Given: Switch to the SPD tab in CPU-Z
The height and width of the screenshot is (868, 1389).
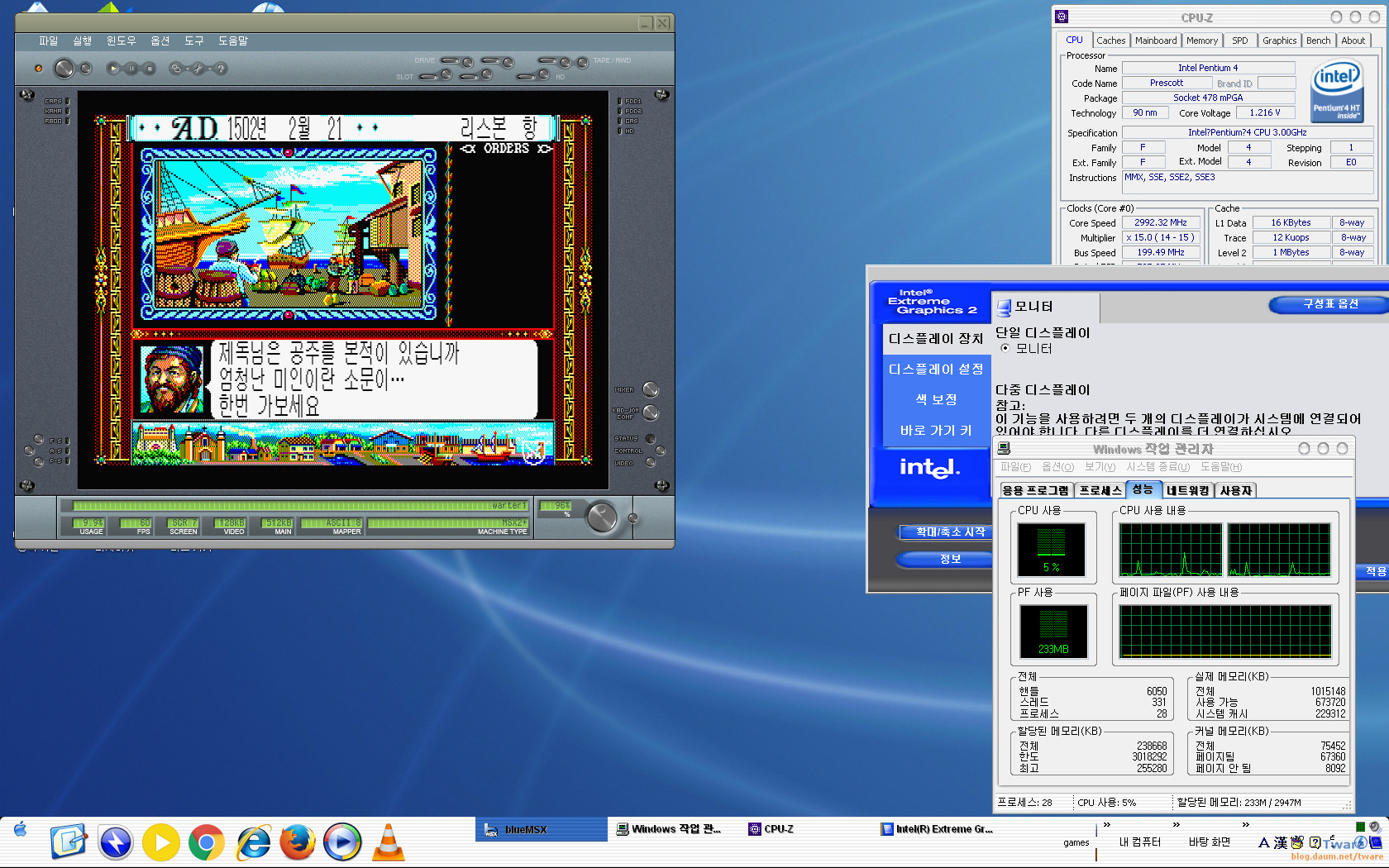Looking at the screenshot, I should 1239,41.
